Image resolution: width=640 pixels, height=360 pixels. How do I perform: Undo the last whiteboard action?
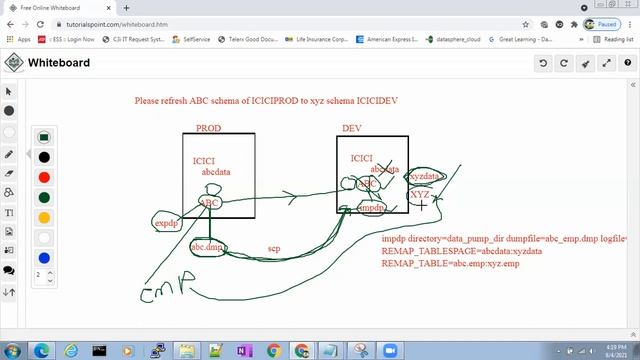[x=543, y=63]
